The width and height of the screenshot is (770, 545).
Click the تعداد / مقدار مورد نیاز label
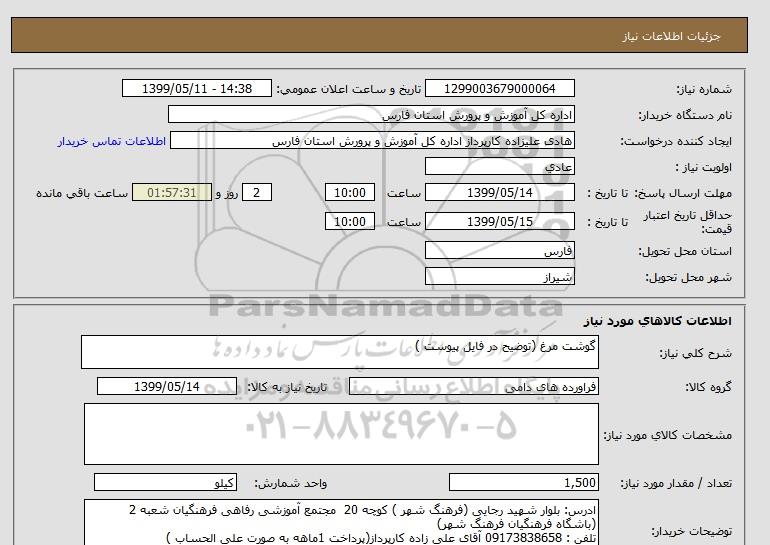click(x=676, y=484)
